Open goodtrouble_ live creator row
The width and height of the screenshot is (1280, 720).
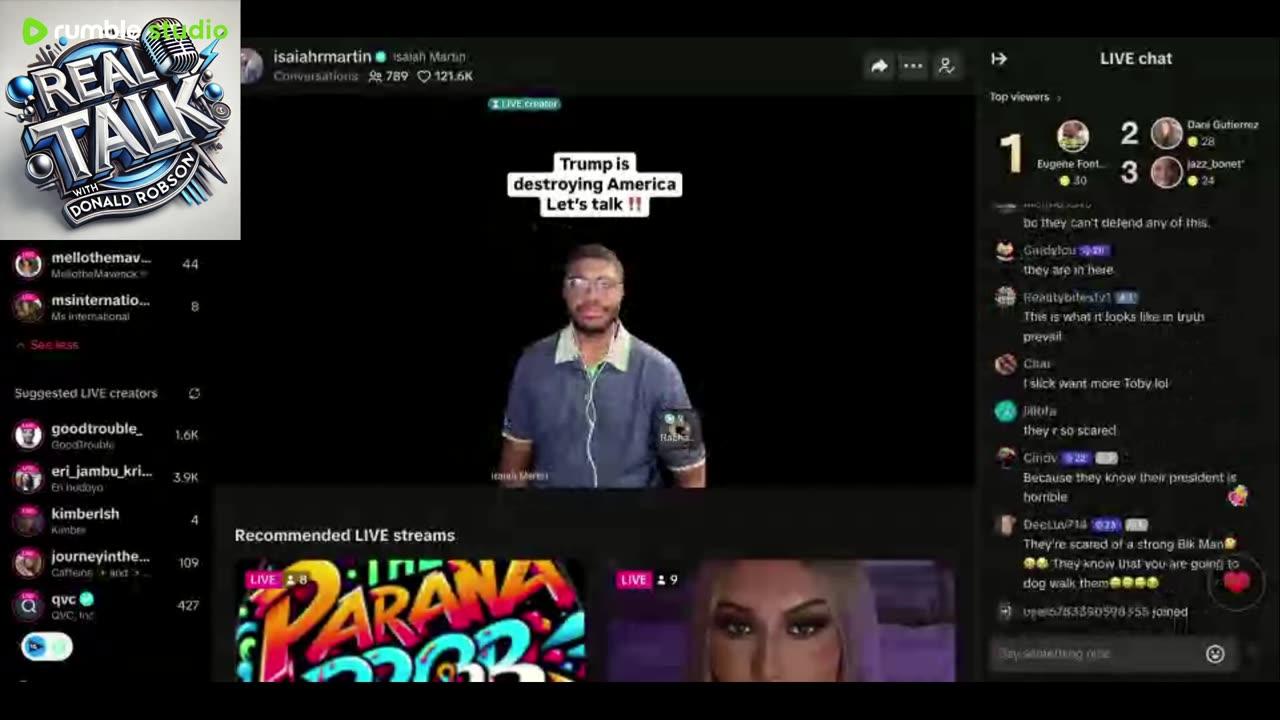click(107, 435)
